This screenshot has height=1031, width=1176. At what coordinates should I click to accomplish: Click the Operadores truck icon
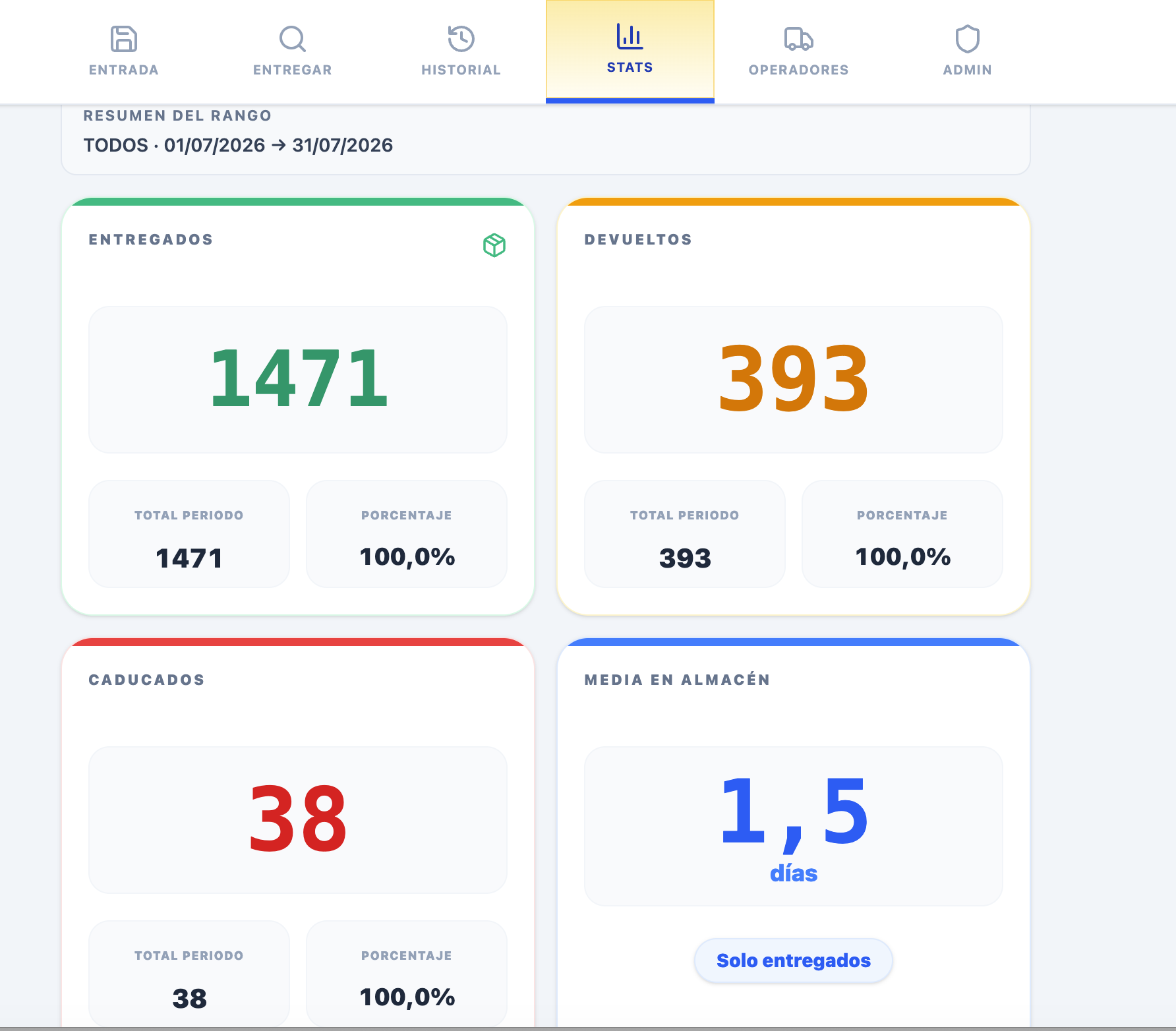(x=798, y=39)
